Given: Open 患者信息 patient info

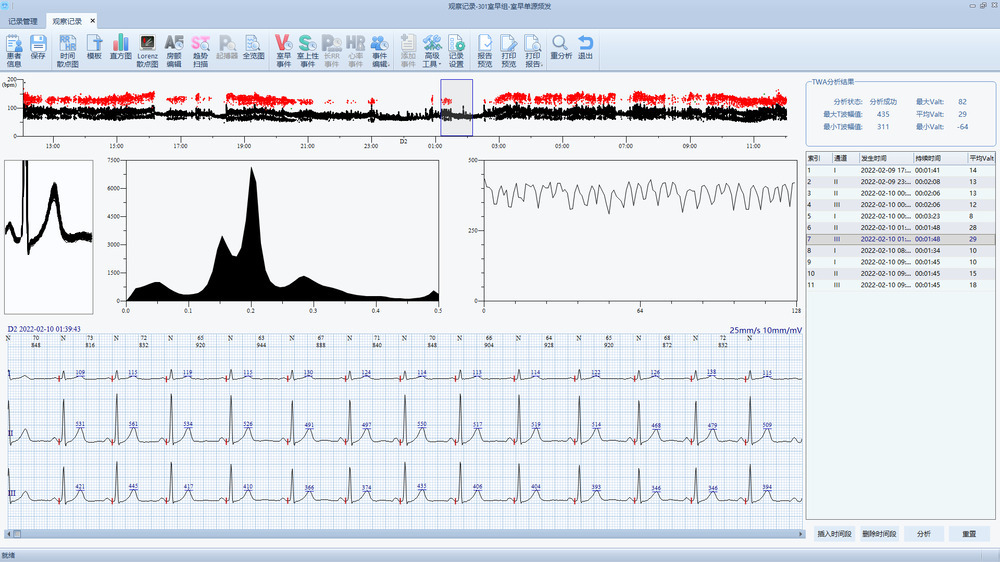Looking at the screenshot, I should (x=14, y=49).
